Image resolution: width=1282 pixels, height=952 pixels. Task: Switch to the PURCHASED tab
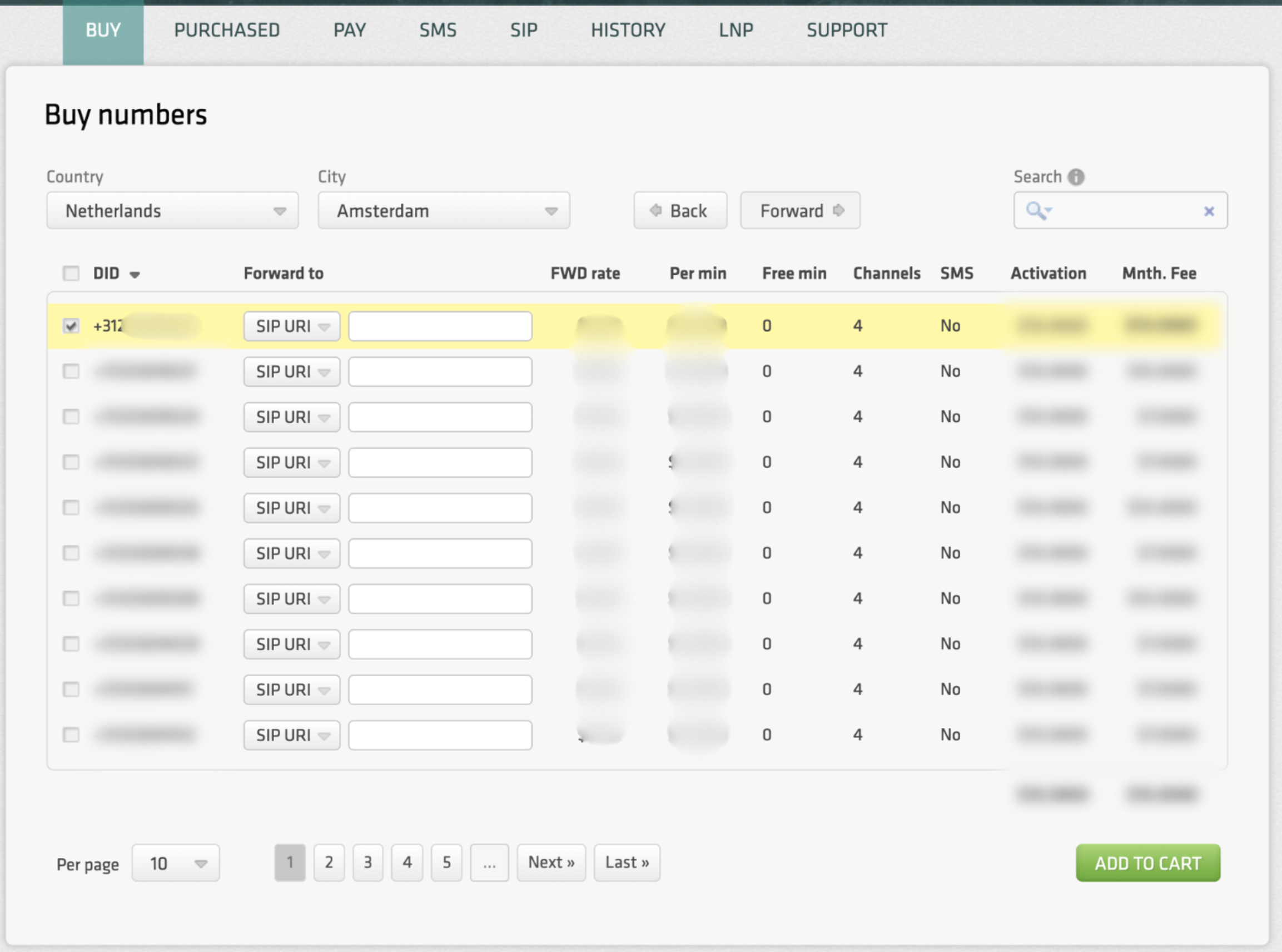coord(226,30)
